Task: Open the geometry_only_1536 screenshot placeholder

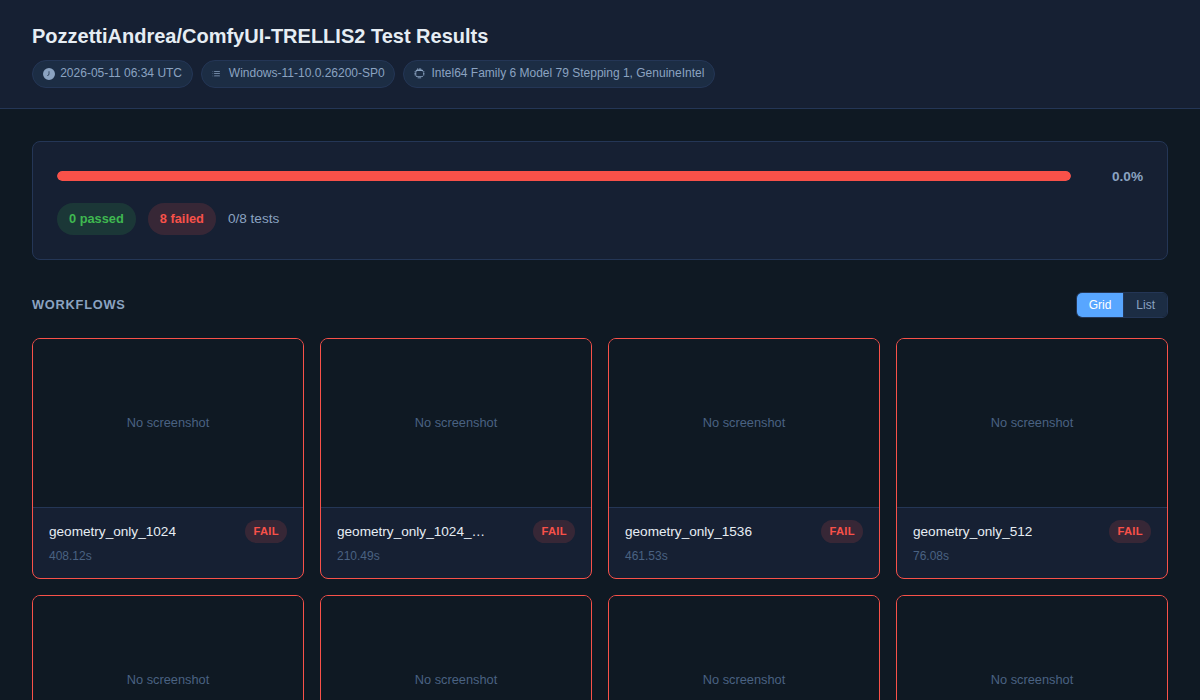Action: coord(744,423)
